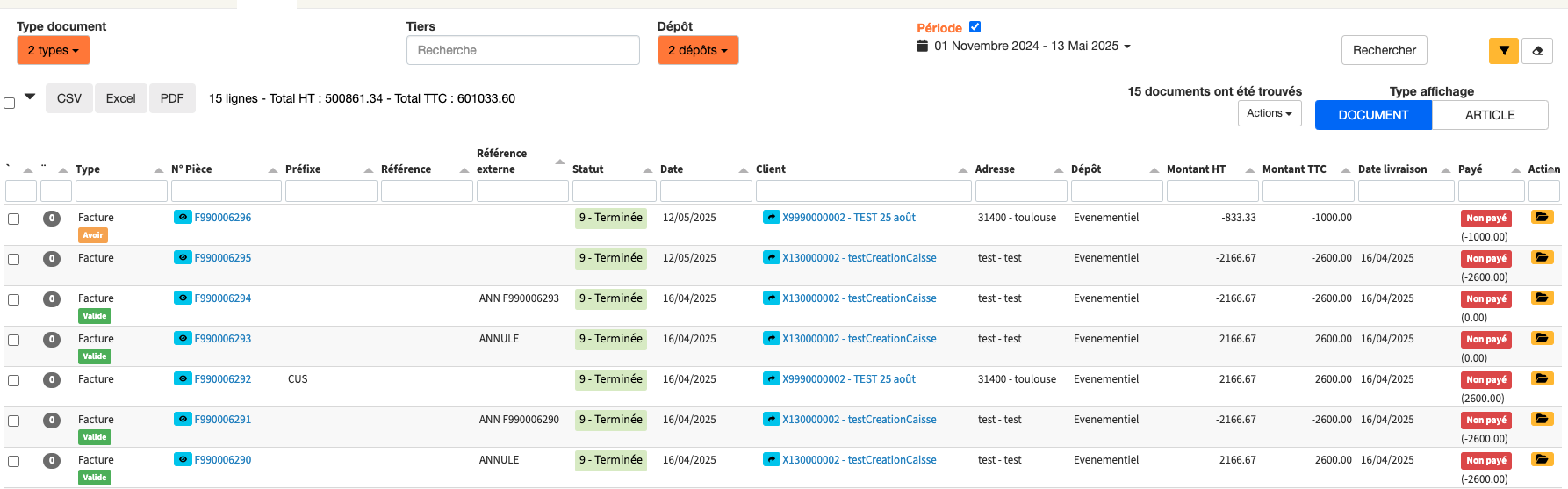Open the "2 dépôts" dropdown

pos(698,50)
